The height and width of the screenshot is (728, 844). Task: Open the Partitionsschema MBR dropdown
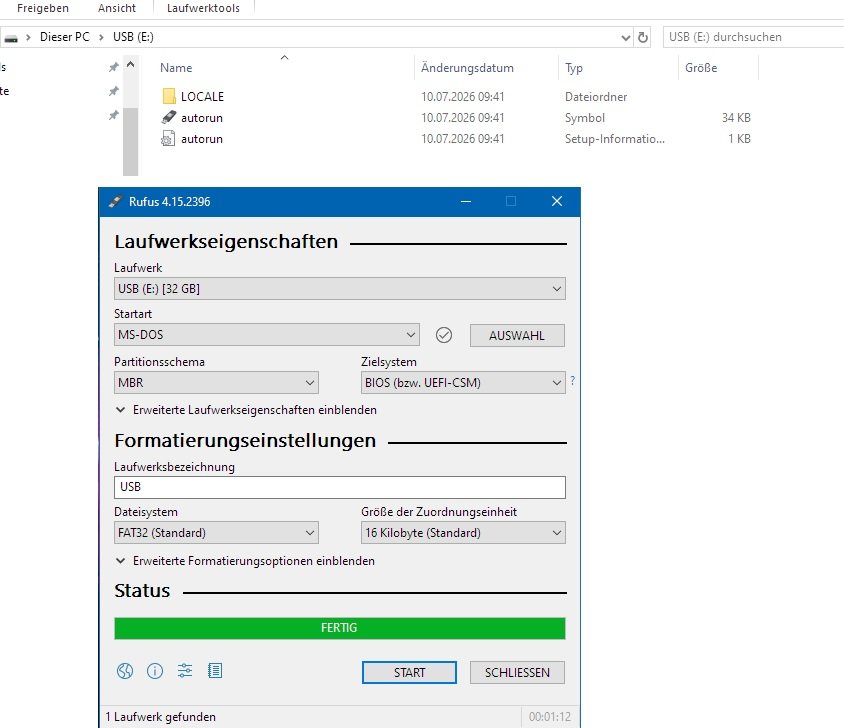(216, 382)
